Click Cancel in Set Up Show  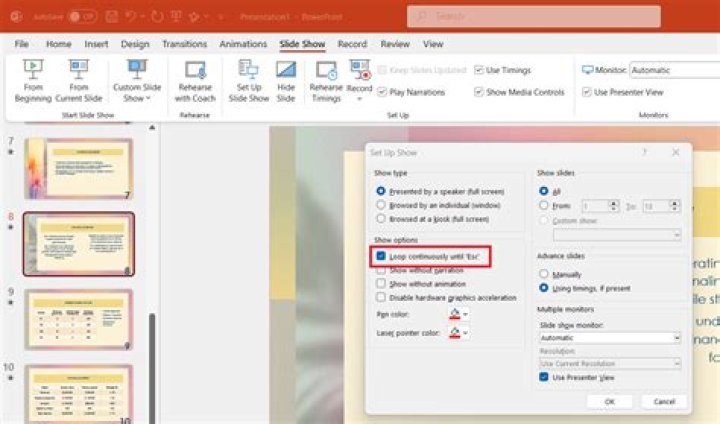(664, 401)
